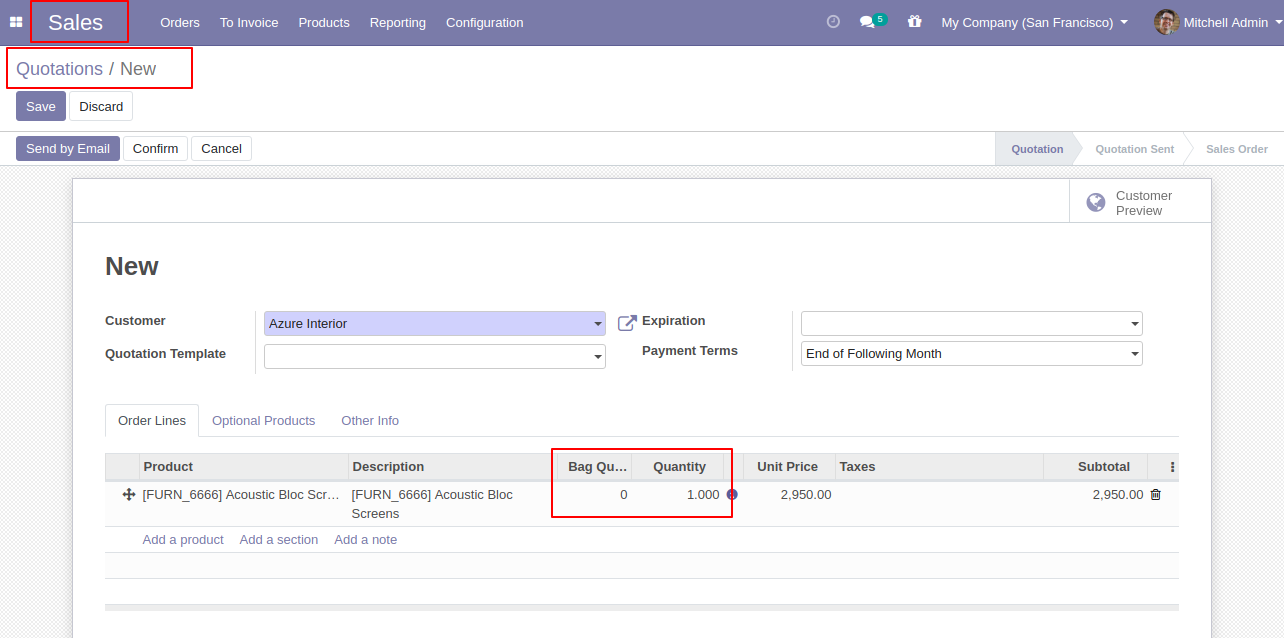The width and height of the screenshot is (1284, 638).
Task: Delete the Acoustic Bloc Screens order line
Action: (x=1156, y=494)
